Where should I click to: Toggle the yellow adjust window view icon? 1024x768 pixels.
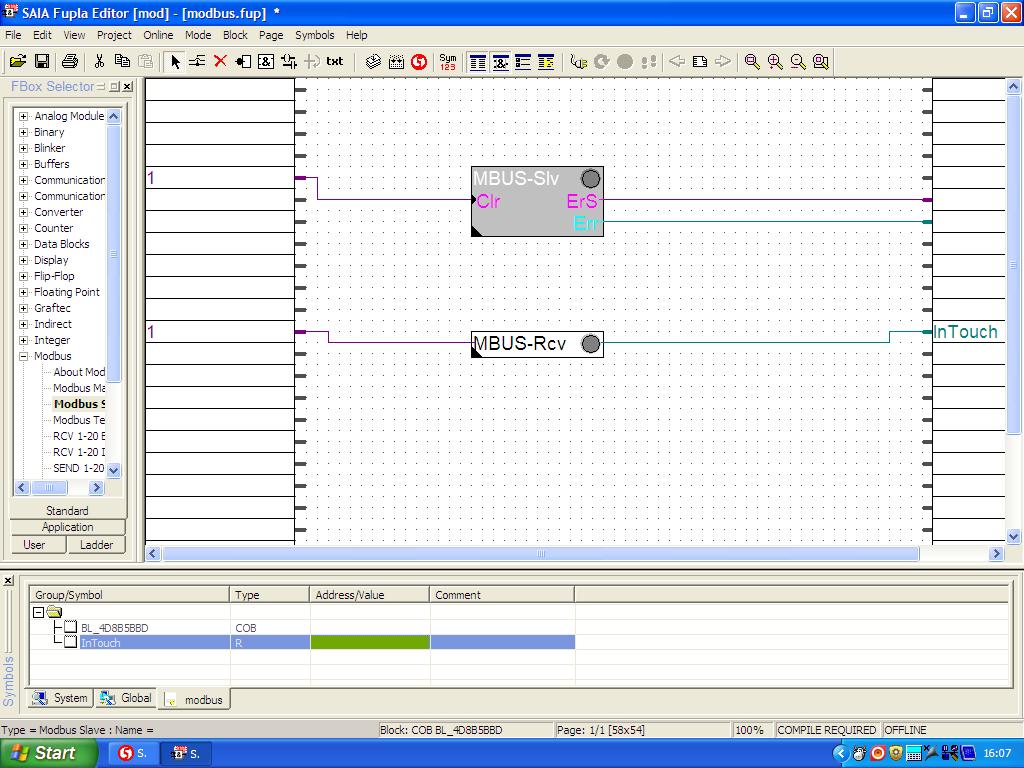pyautogui.click(x=546, y=61)
